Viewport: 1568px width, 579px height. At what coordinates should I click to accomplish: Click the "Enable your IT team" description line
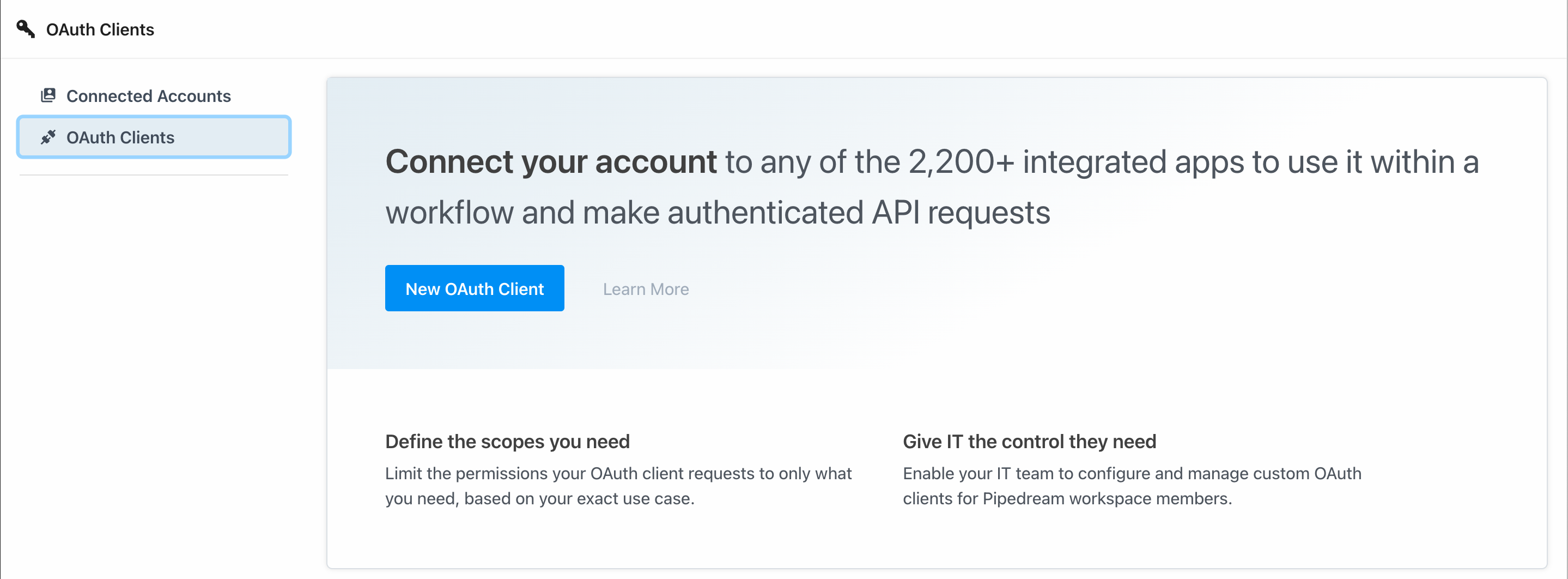coord(1132,473)
